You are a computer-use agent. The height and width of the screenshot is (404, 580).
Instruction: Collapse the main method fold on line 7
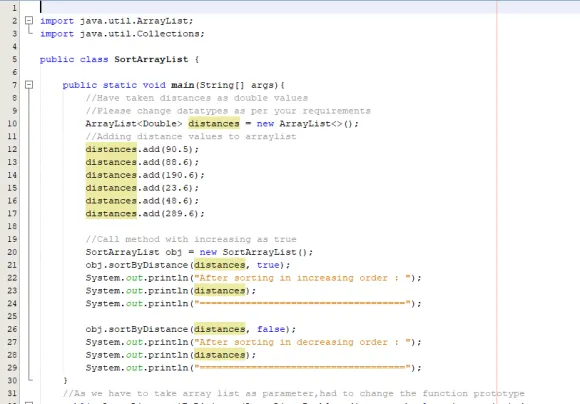29,85
